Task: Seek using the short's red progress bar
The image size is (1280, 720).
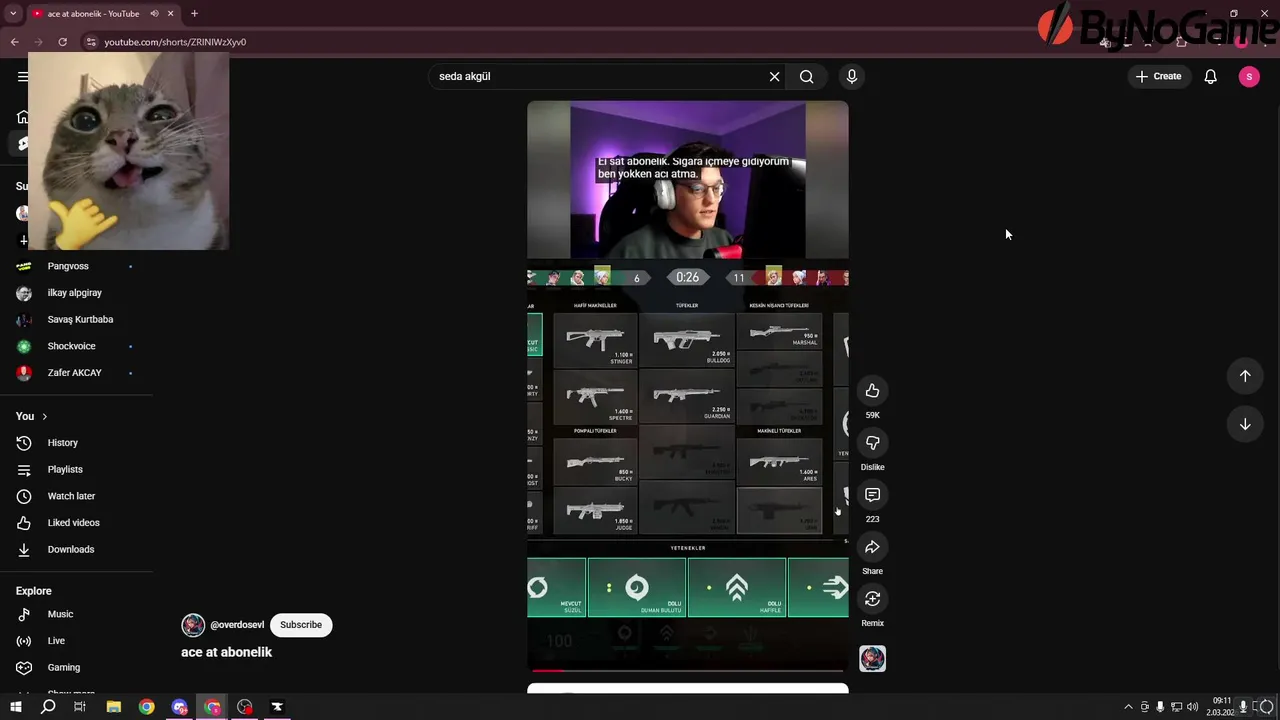Action: click(688, 670)
